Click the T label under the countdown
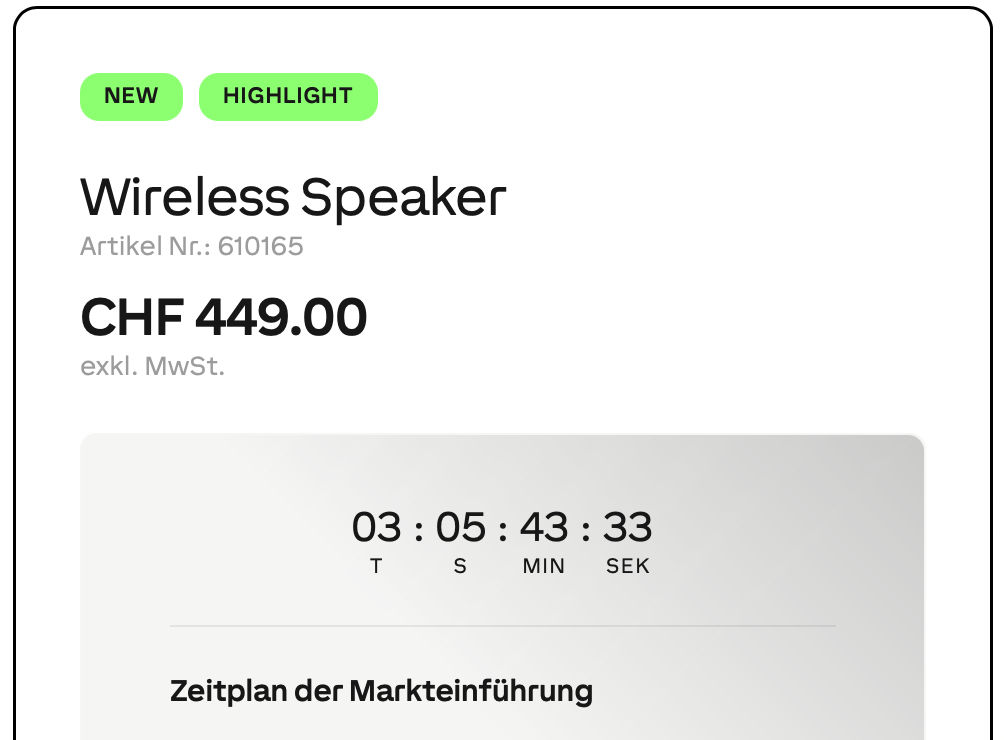1004x740 pixels. [x=376, y=566]
